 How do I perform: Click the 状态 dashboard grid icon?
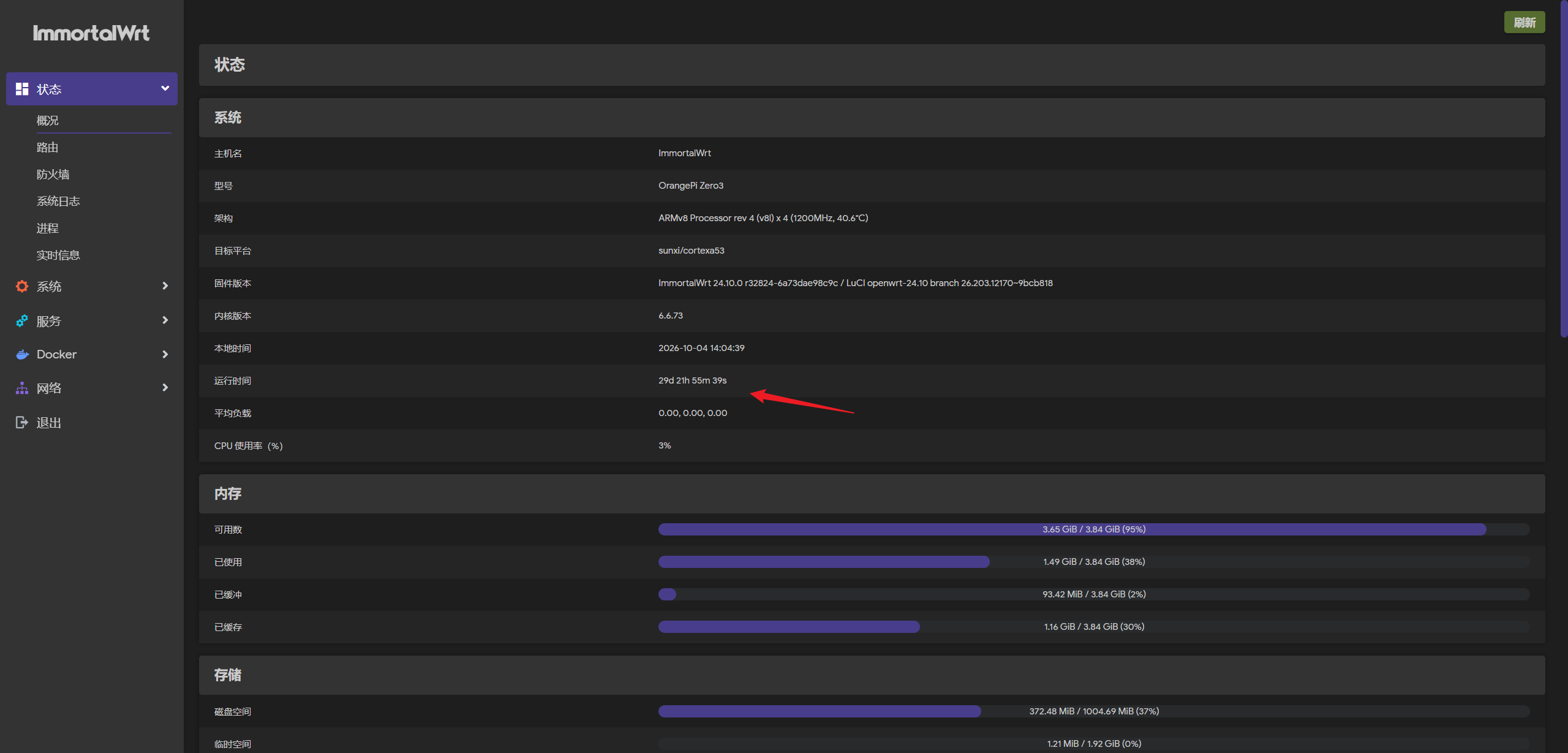click(22, 89)
